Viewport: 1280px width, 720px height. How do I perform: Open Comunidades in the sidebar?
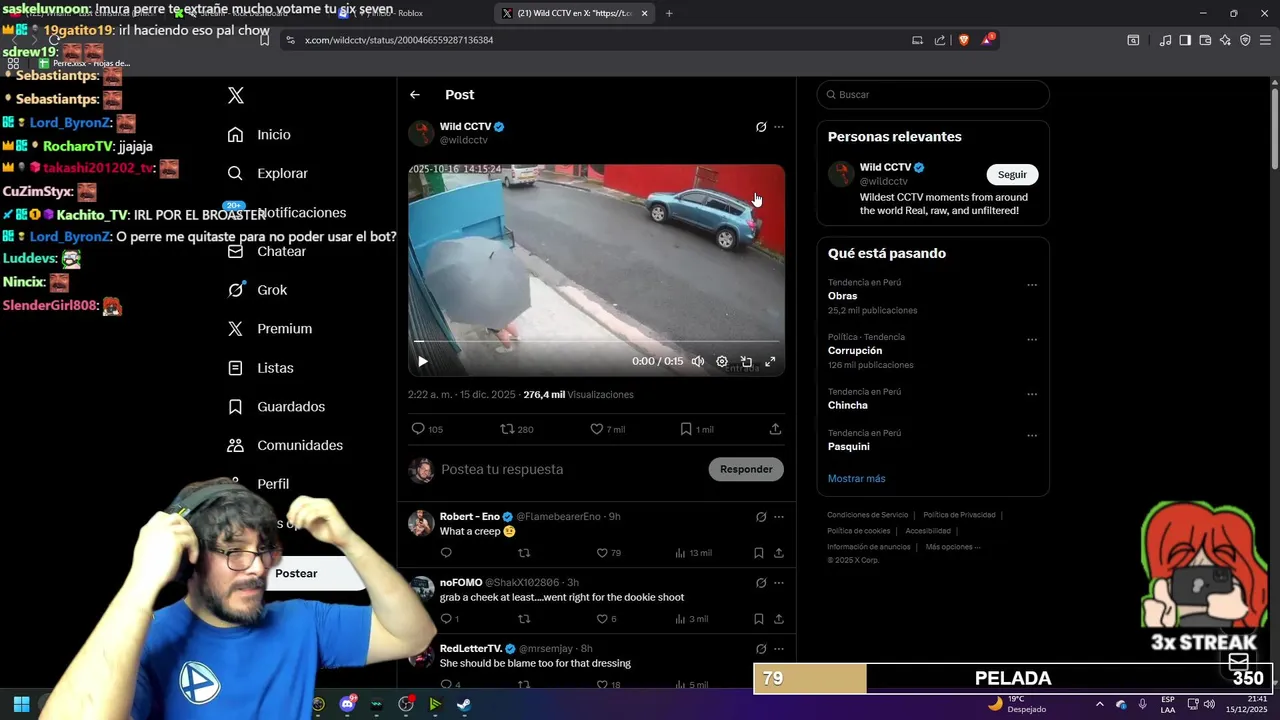click(285, 446)
